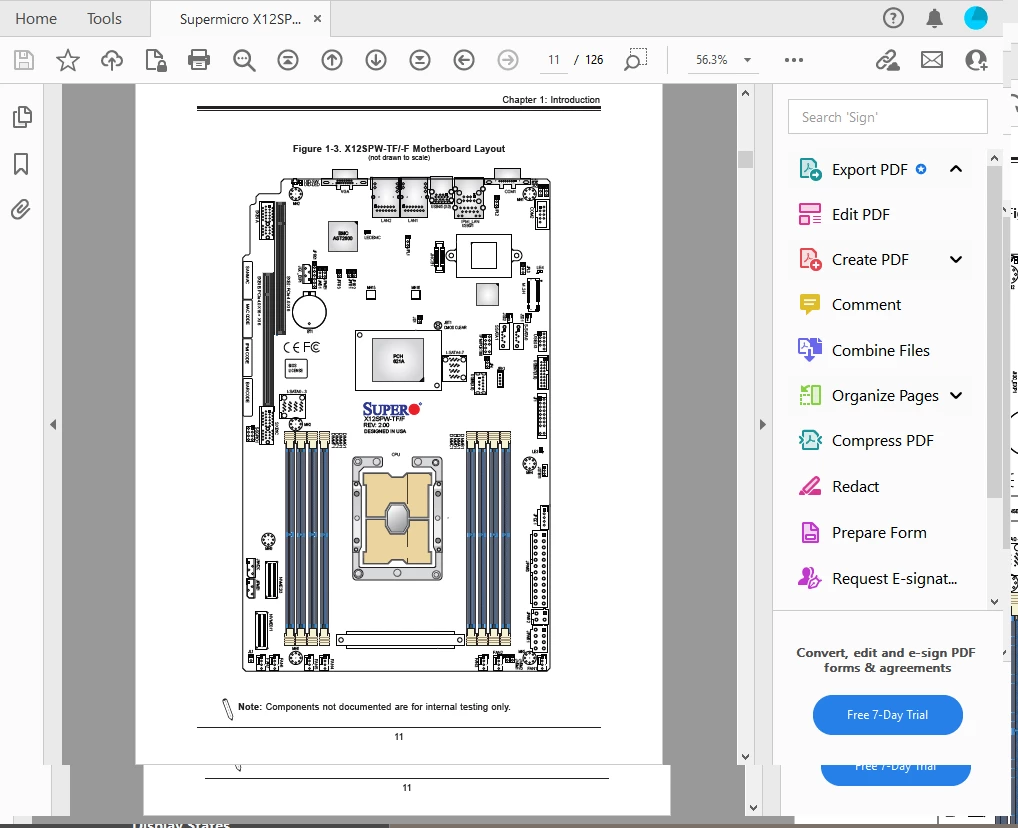Close the Supermicro X12SP document tab
This screenshot has height=828, width=1018.
click(x=317, y=19)
